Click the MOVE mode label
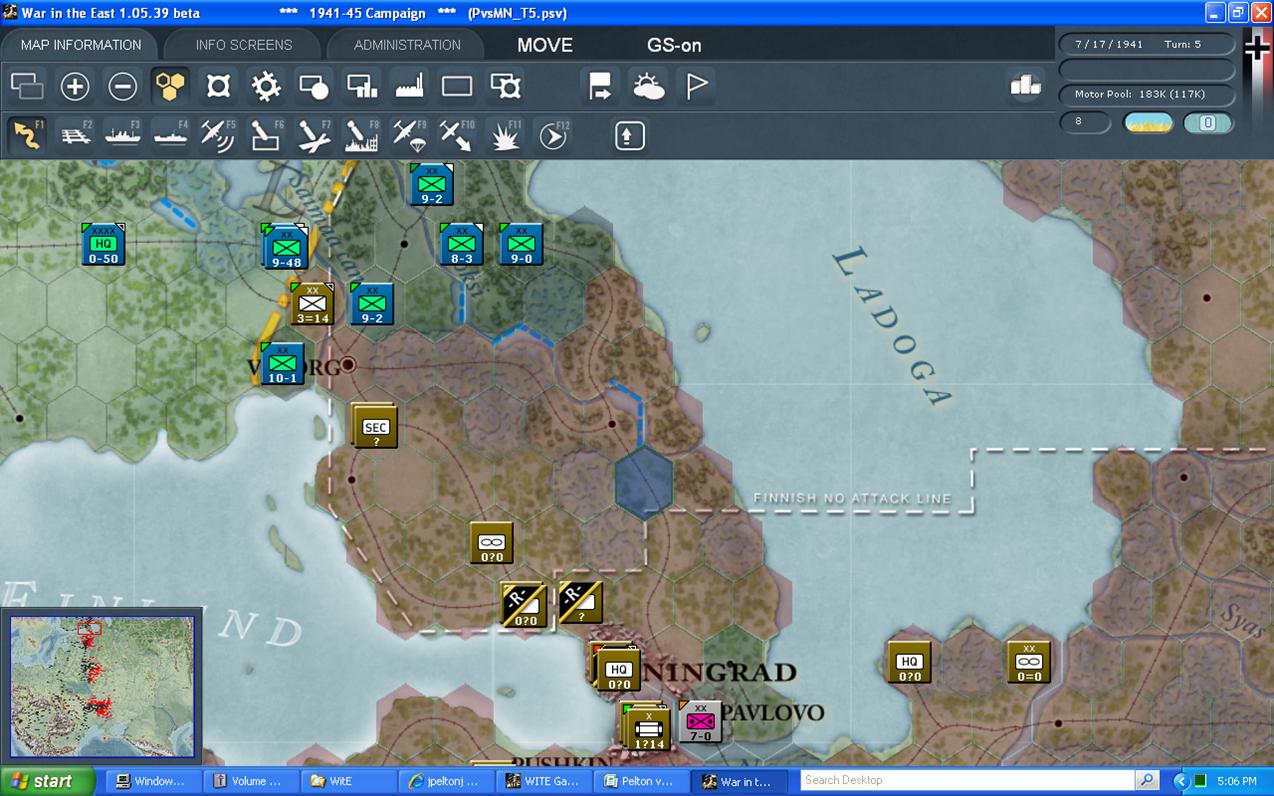Viewport: 1274px width, 796px height. point(545,45)
